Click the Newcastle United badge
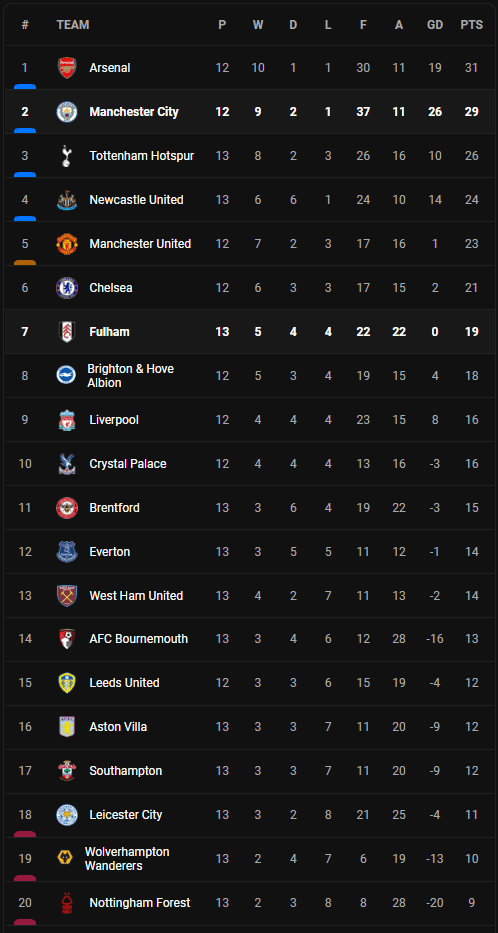This screenshot has height=933, width=498. point(67,200)
